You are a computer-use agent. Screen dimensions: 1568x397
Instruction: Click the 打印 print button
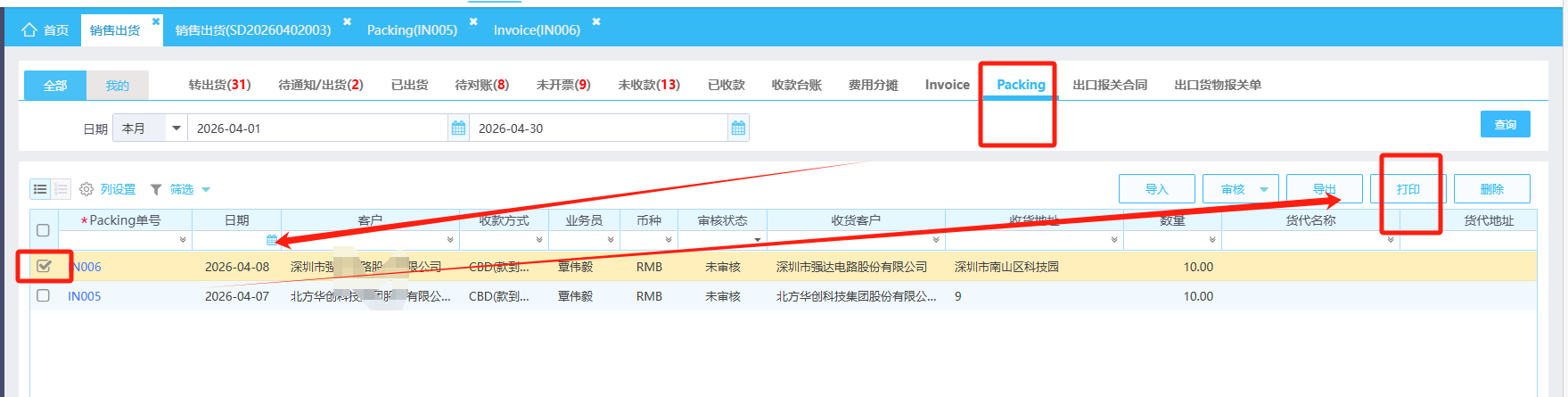point(1408,189)
